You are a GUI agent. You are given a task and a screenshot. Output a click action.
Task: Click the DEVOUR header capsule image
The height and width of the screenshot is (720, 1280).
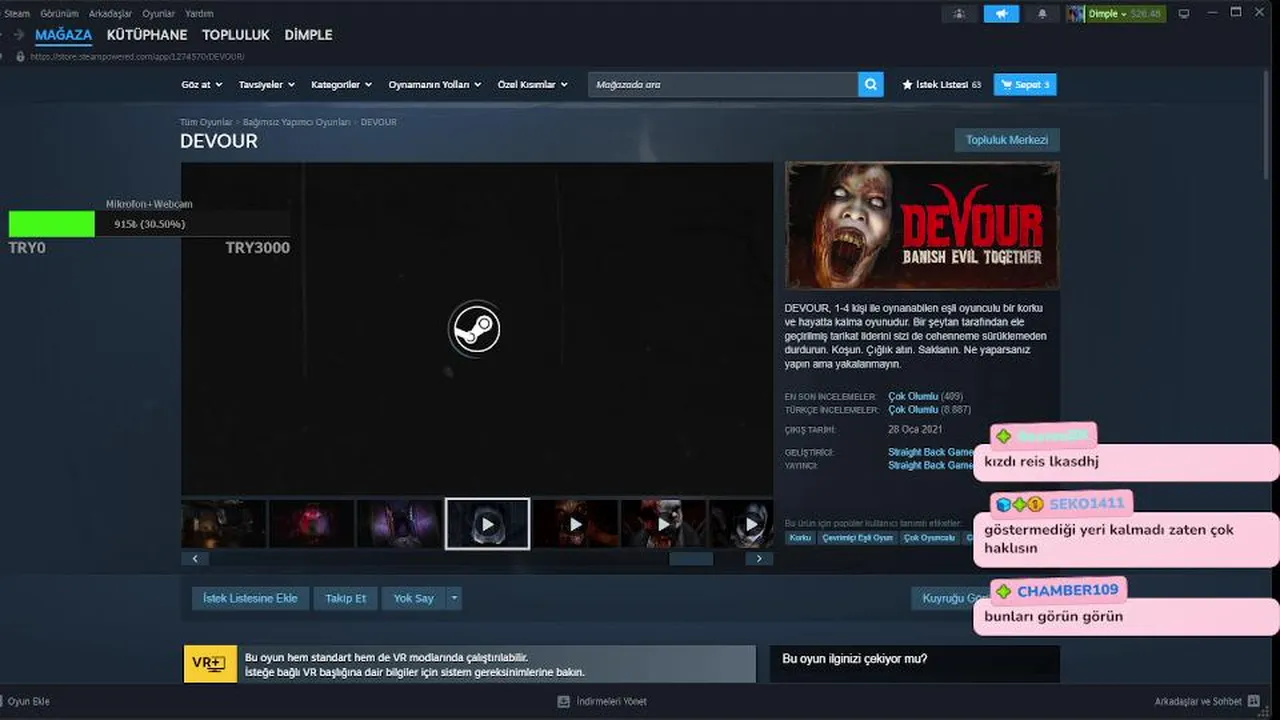click(x=922, y=226)
